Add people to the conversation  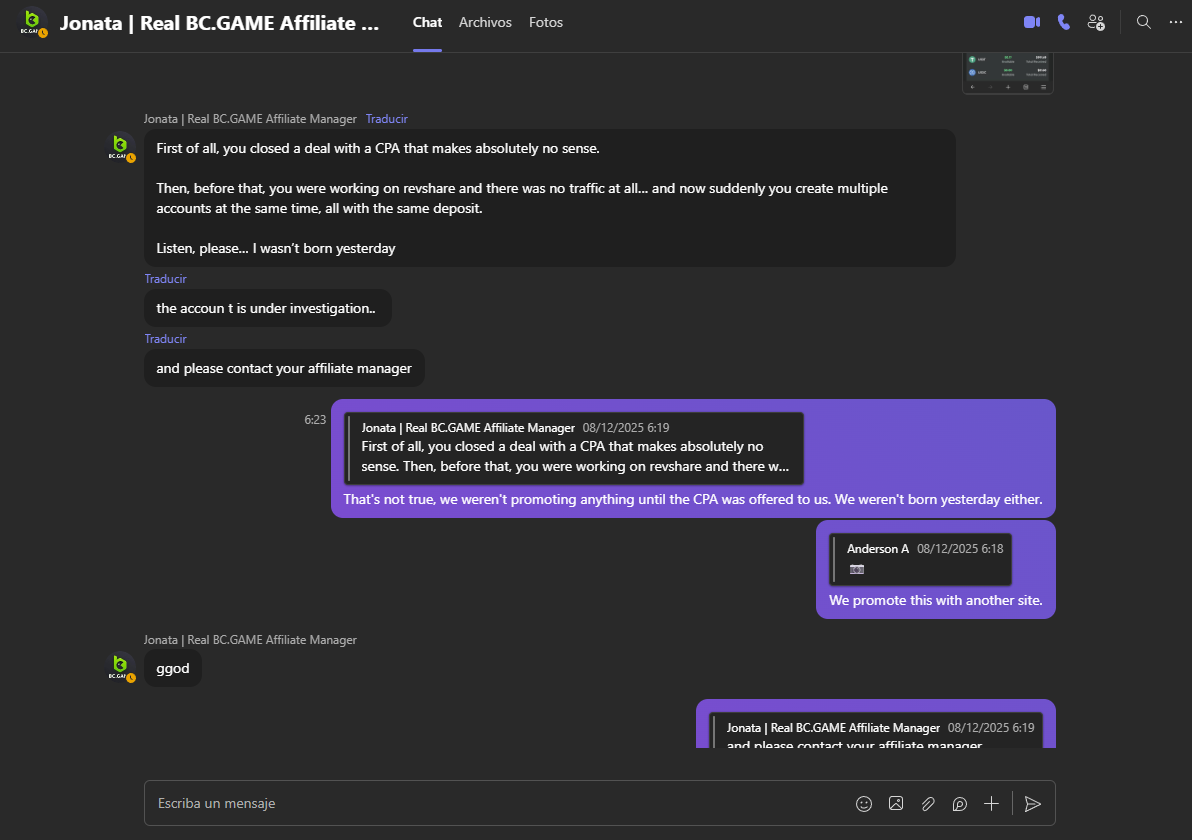click(1096, 21)
